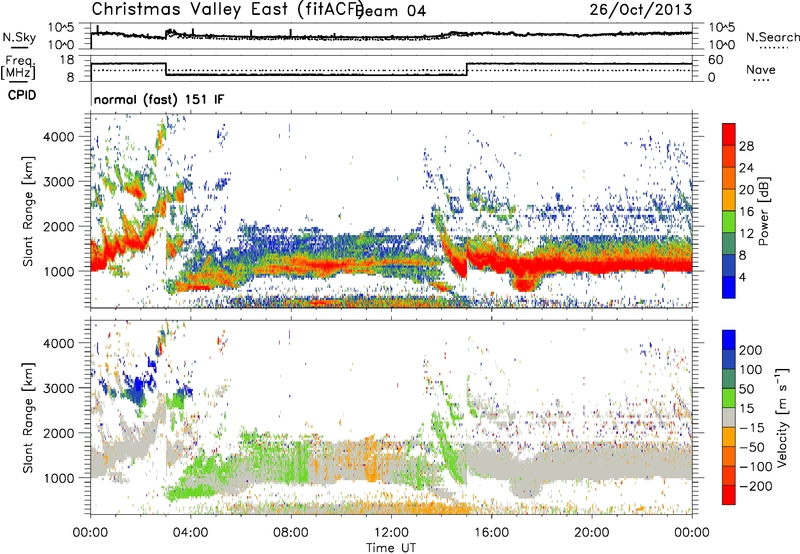The width and height of the screenshot is (800, 554).
Task: Click the 'Nave' legend label
Action: click(761, 70)
